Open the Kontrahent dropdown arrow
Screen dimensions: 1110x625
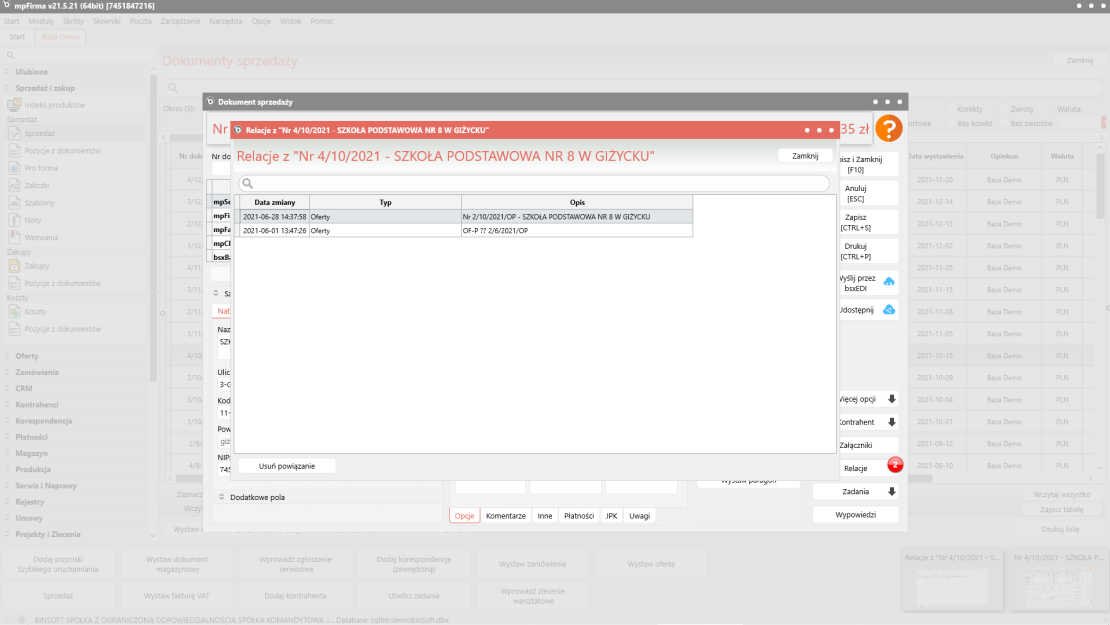(x=891, y=422)
